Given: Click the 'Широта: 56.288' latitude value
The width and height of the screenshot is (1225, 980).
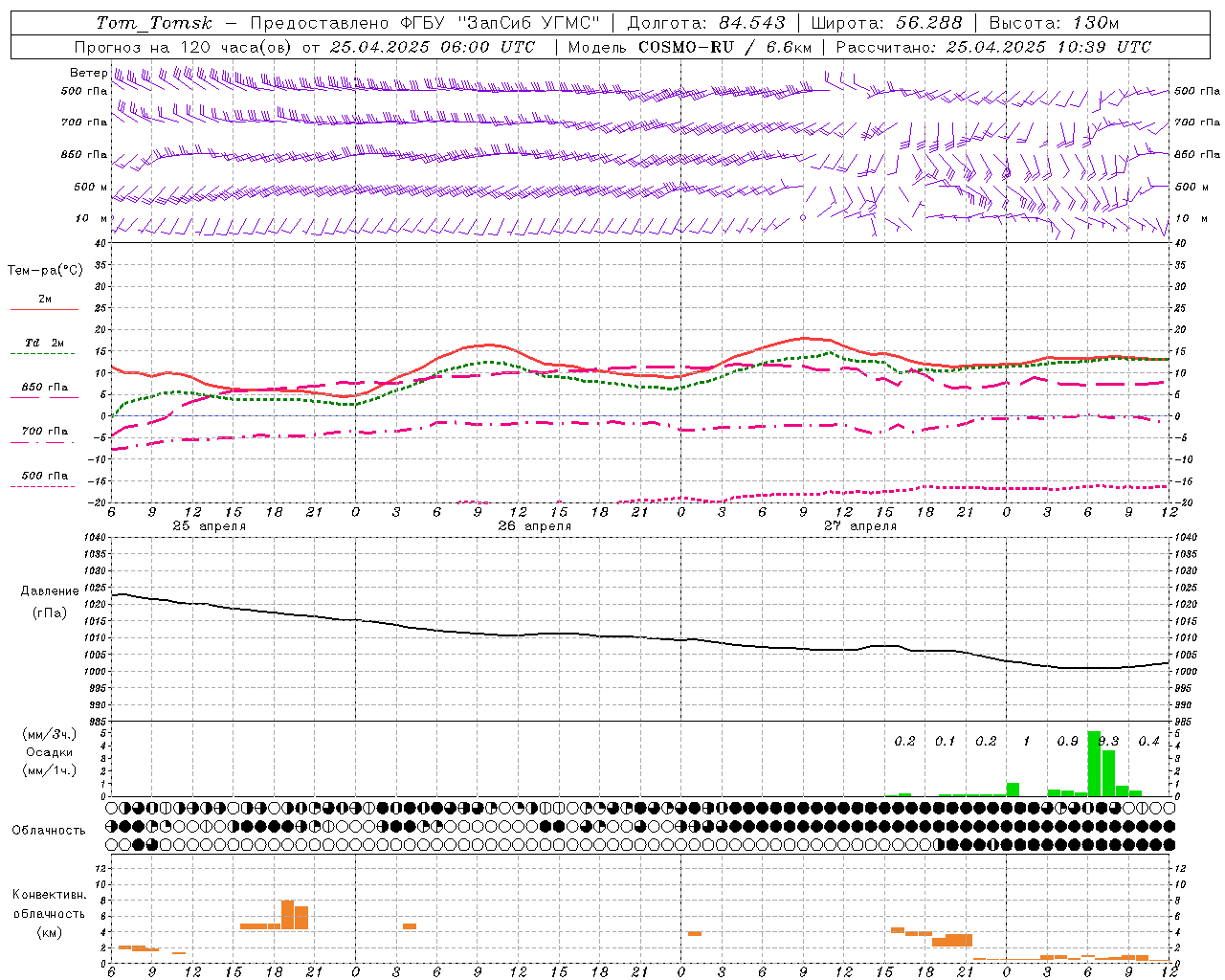Looking at the screenshot, I should [886, 23].
